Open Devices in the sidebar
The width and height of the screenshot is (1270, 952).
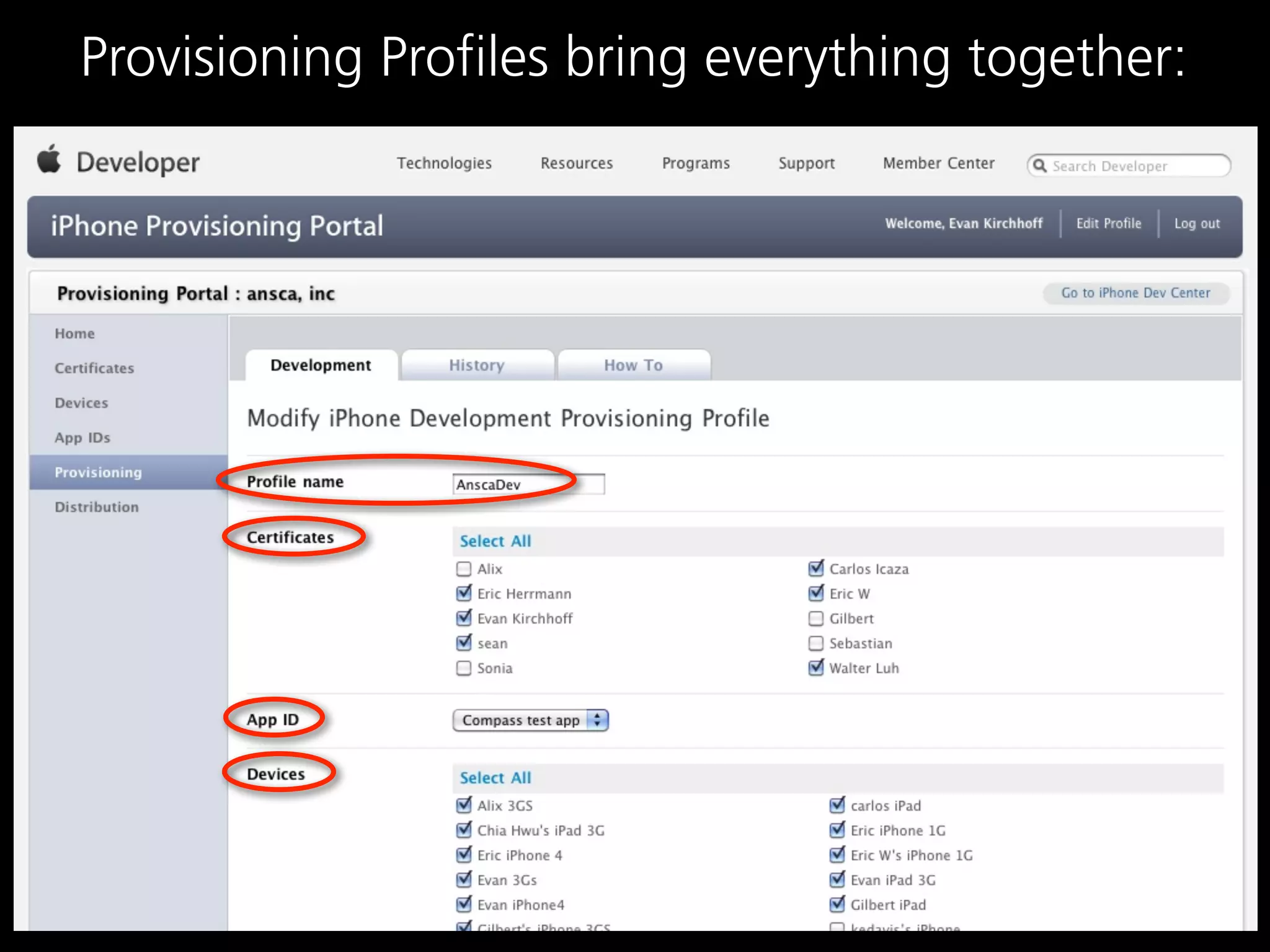pyautogui.click(x=81, y=403)
